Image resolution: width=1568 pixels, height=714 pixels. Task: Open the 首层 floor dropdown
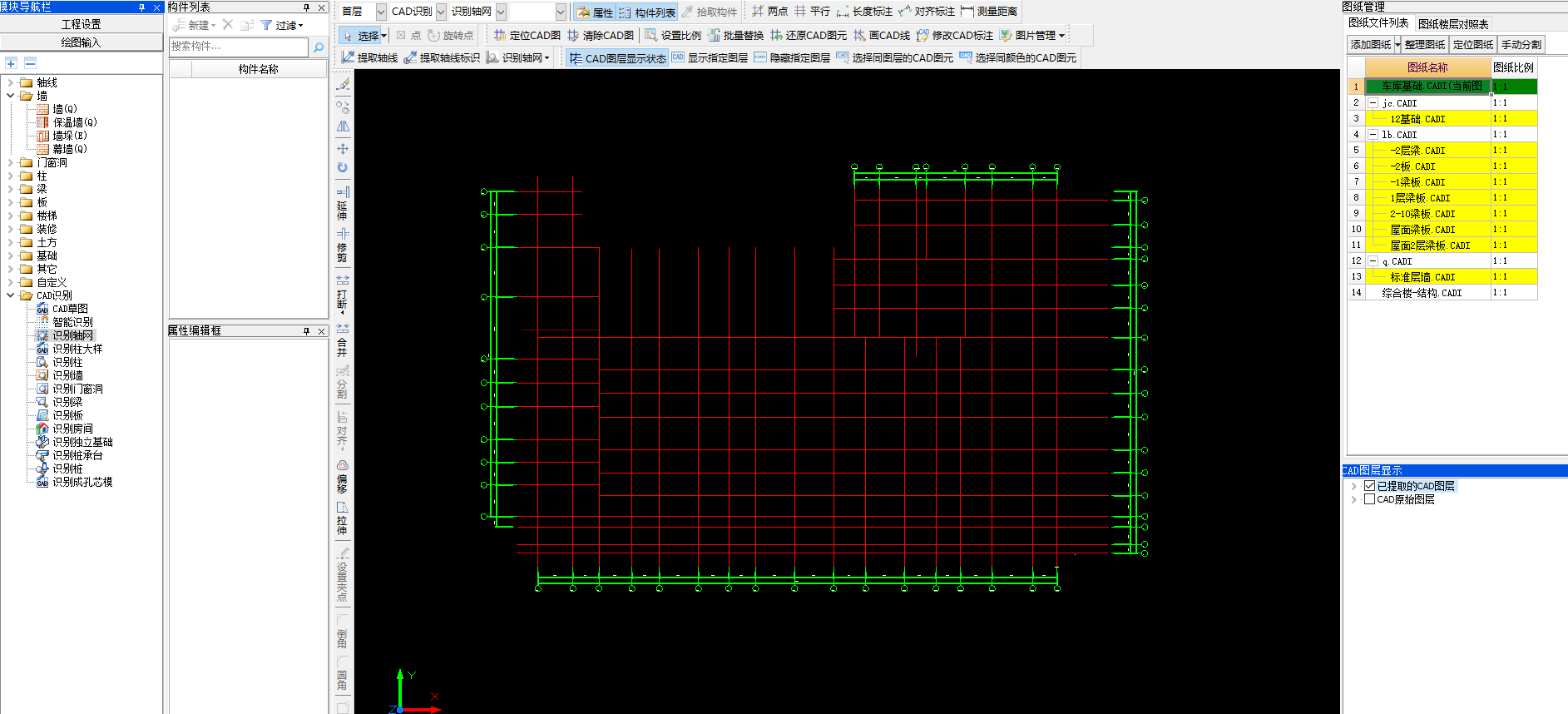(381, 12)
